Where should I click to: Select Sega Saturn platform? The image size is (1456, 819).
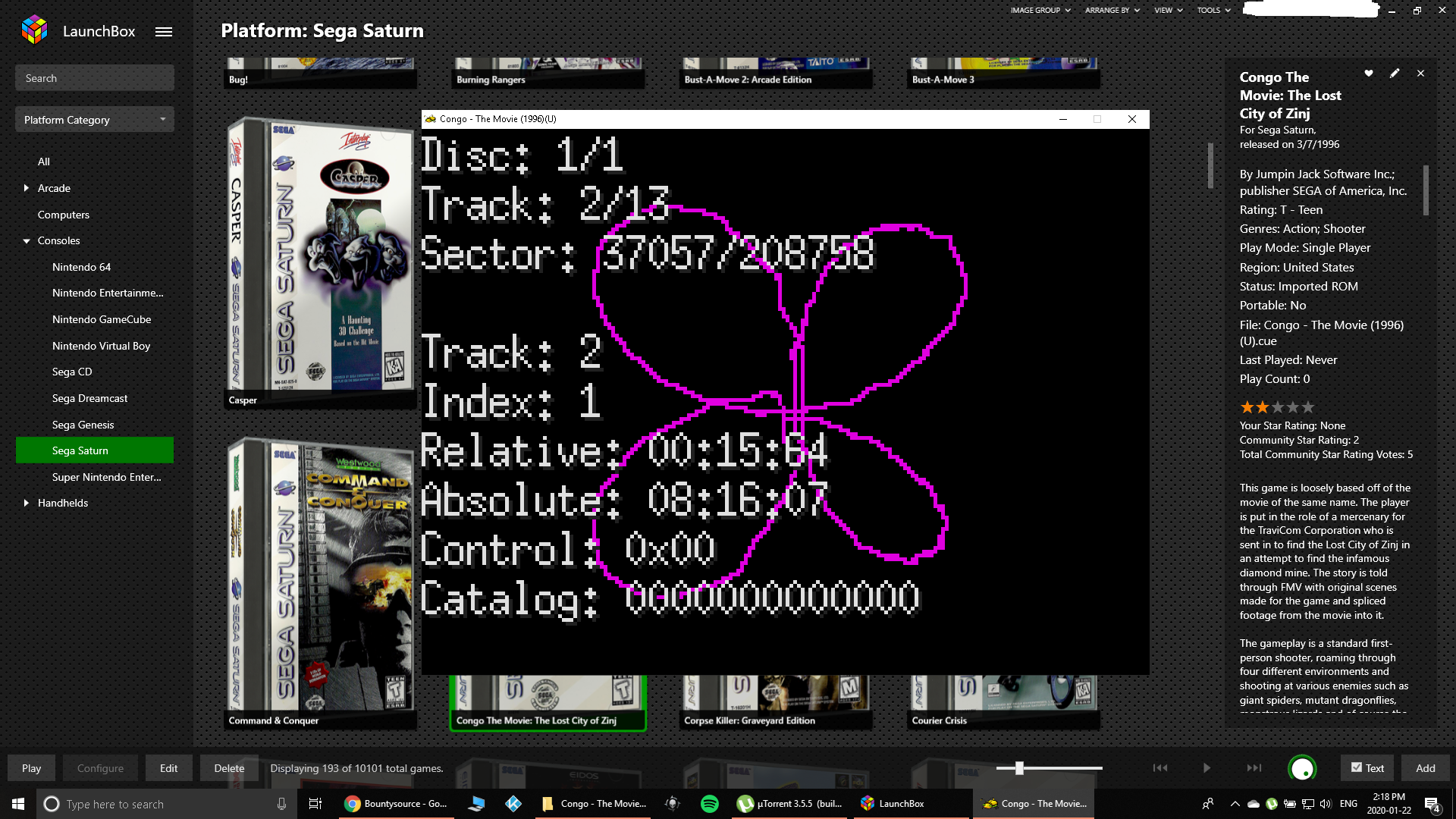[95, 450]
